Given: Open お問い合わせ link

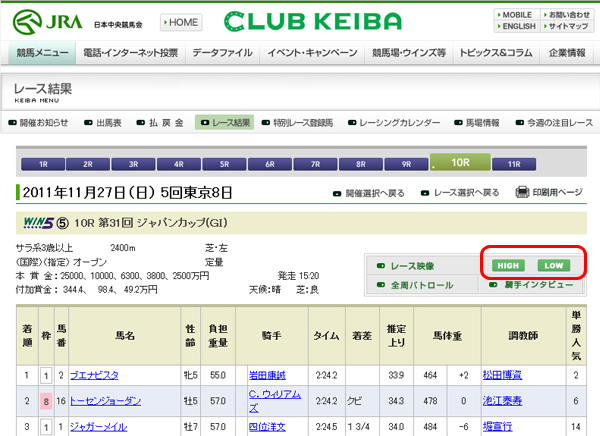Looking at the screenshot, I should point(567,15).
